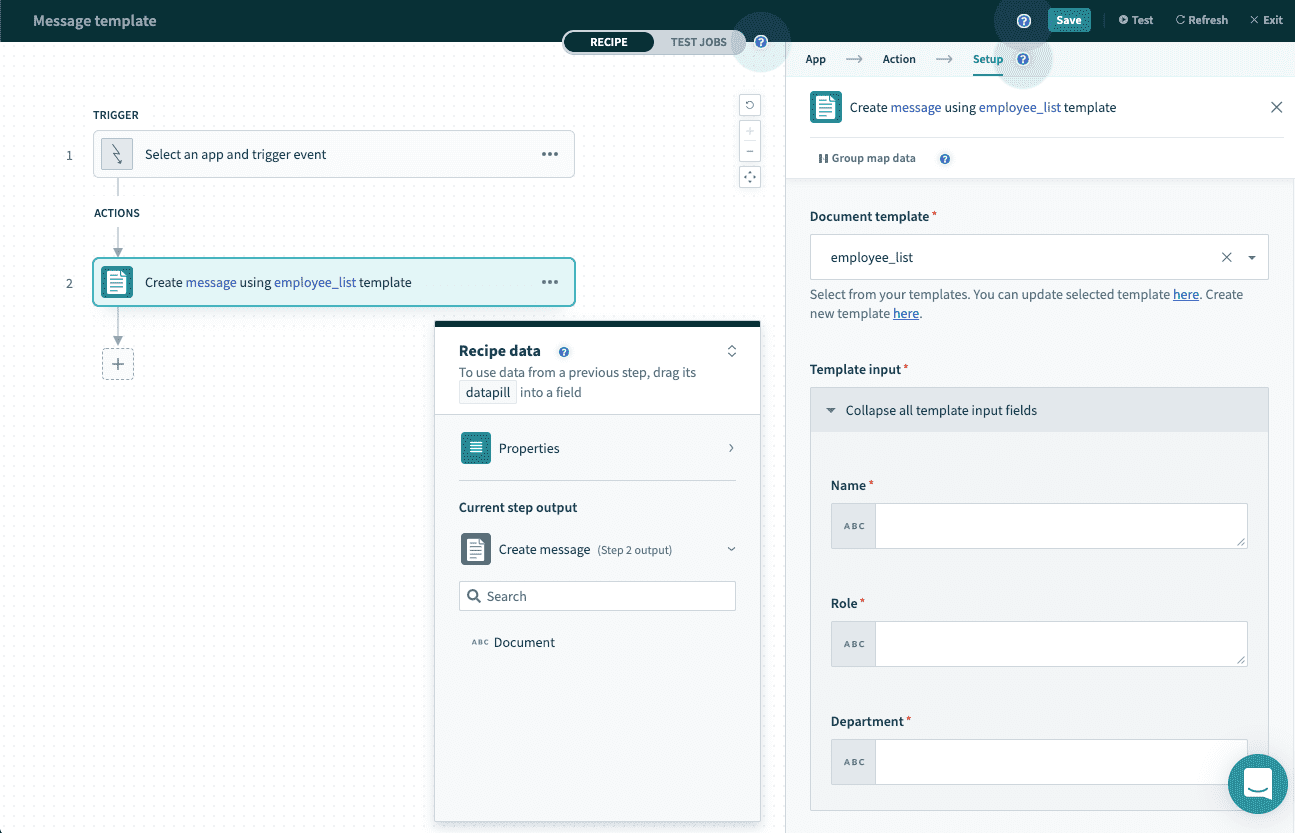This screenshot has width=1295, height=833.
Task: Zoom out on the recipe canvas
Action: (x=749, y=152)
